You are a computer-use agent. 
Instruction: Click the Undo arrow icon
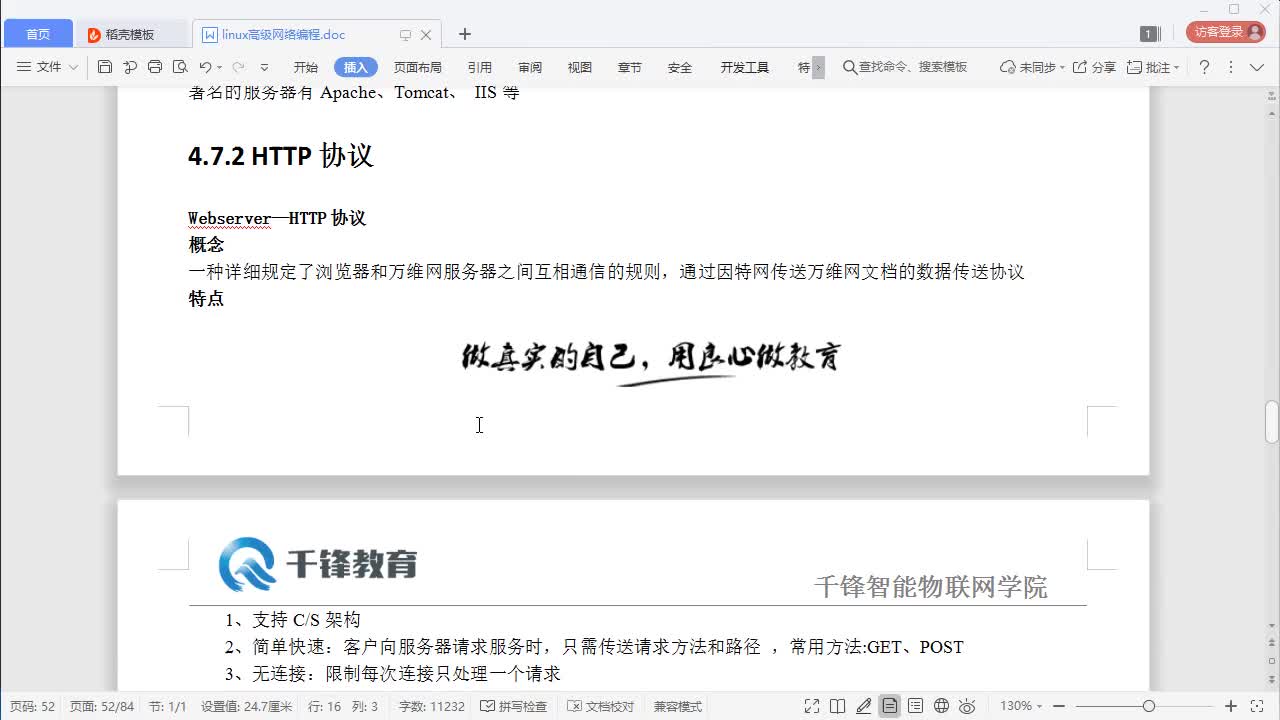click(x=205, y=67)
